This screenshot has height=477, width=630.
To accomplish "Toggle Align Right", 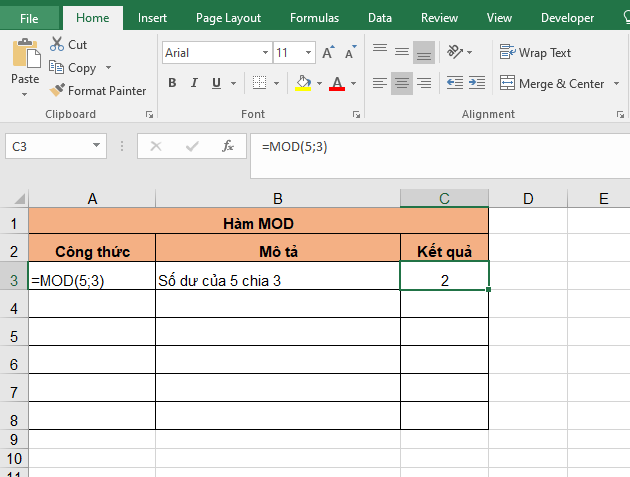I will pos(424,83).
